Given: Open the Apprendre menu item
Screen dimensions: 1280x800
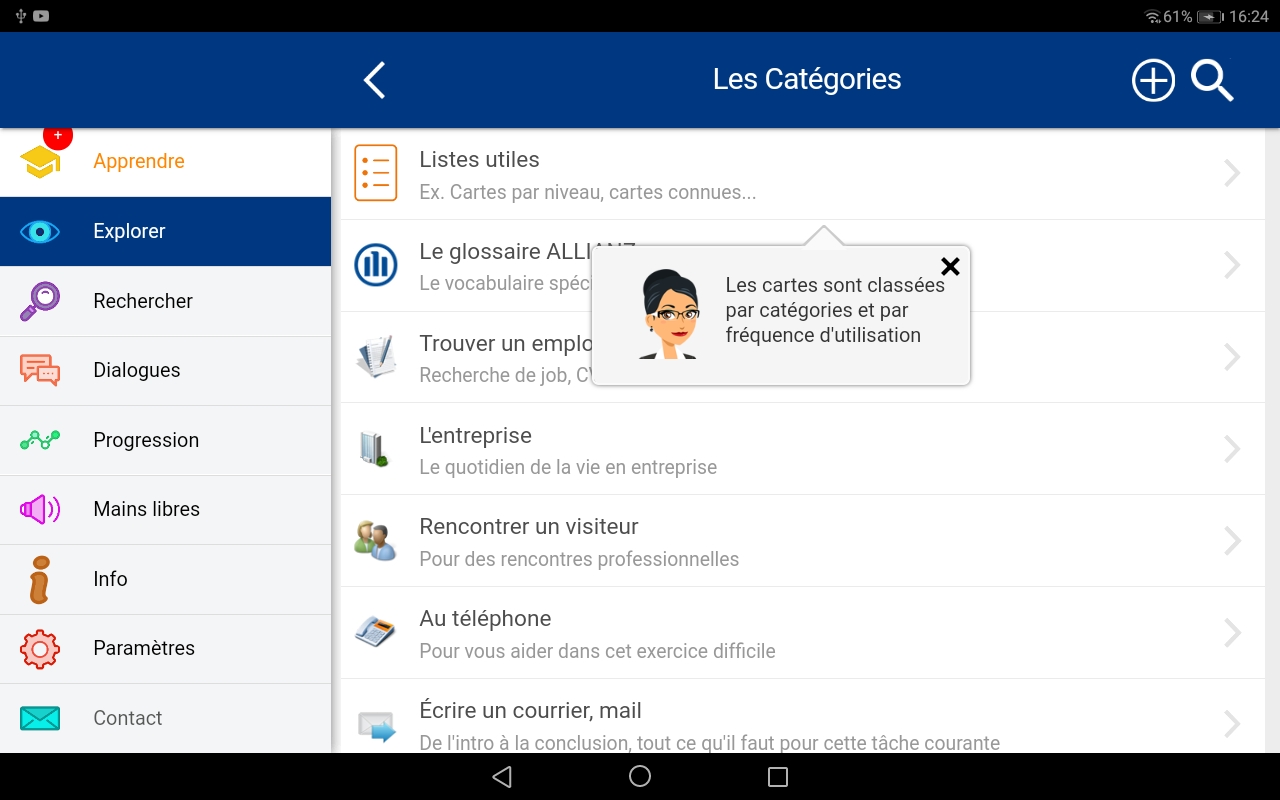Looking at the screenshot, I should pos(165,162).
